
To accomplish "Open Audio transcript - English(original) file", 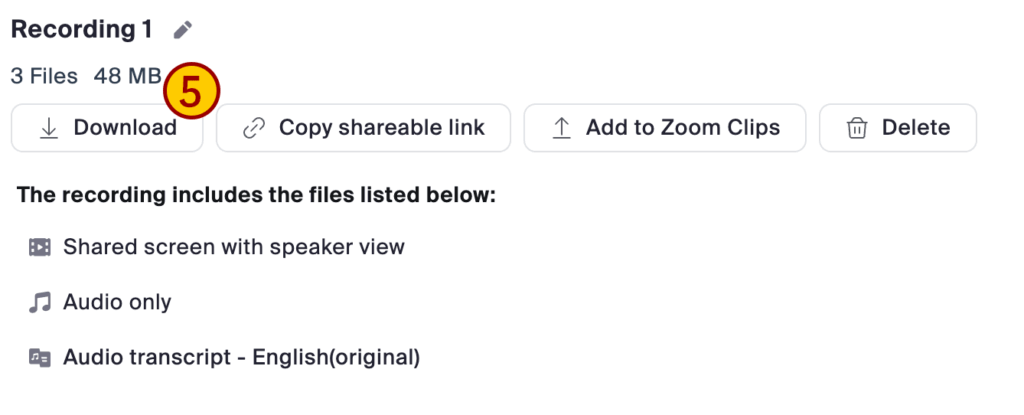I will (x=241, y=357).
